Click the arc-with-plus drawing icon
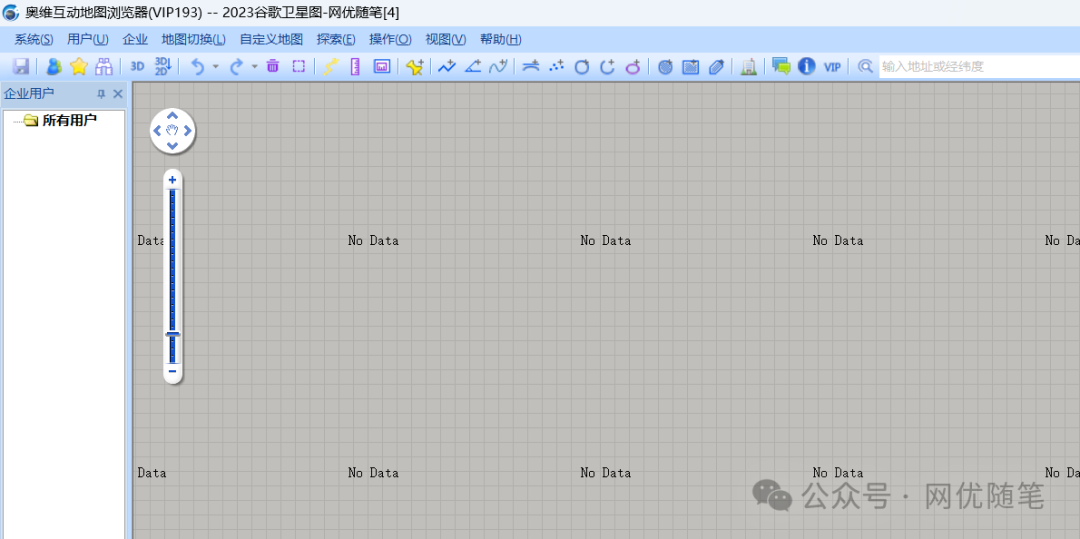Image resolution: width=1080 pixels, height=539 pixels. click(x=530, y=66)
